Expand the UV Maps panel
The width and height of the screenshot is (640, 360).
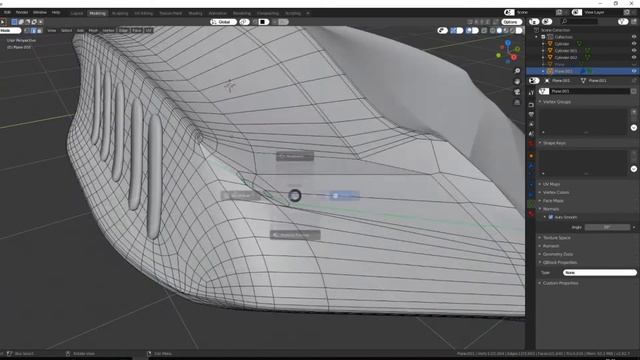click(550, 184)
